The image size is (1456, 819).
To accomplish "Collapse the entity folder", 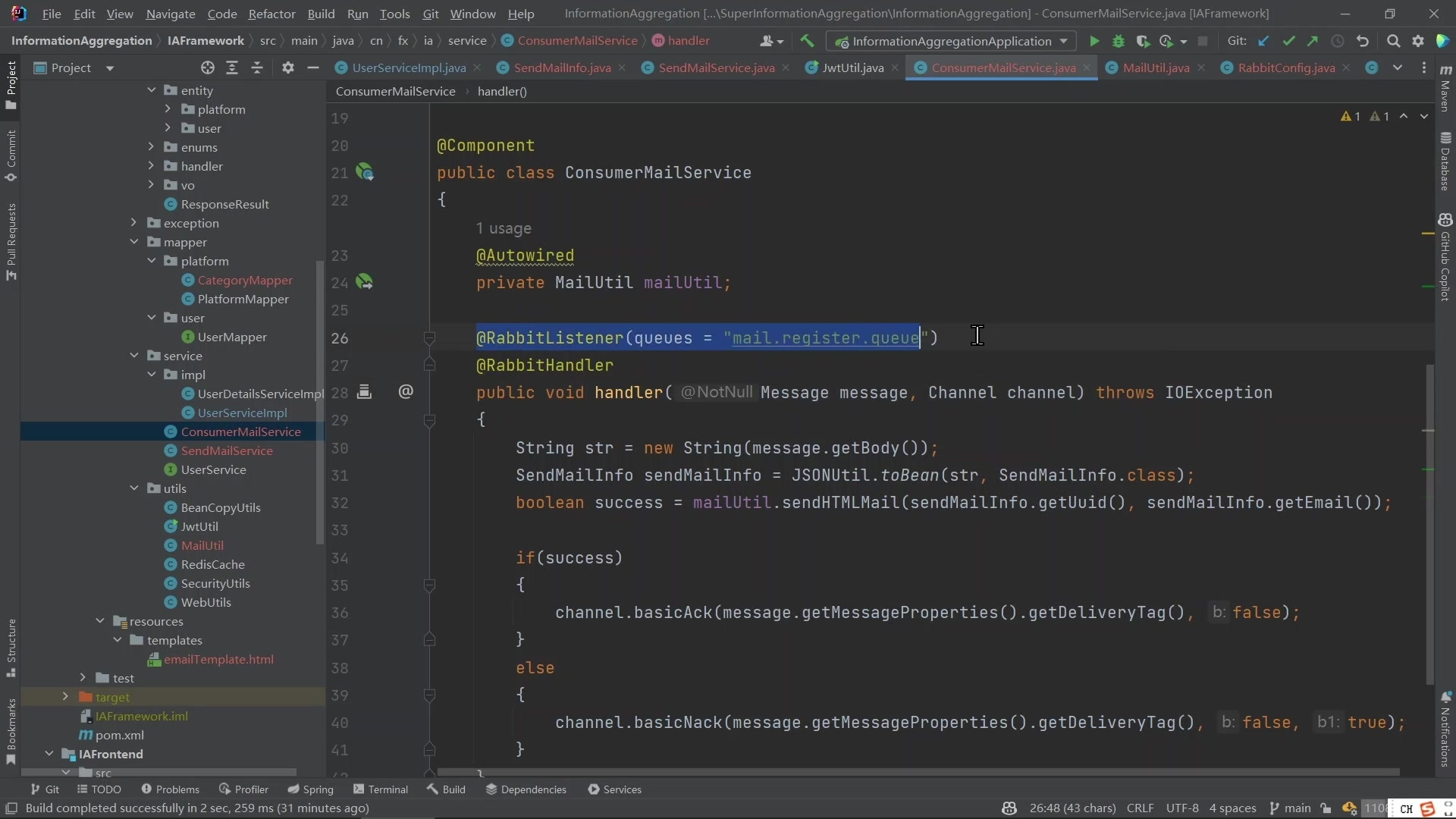I will point(152,90).
